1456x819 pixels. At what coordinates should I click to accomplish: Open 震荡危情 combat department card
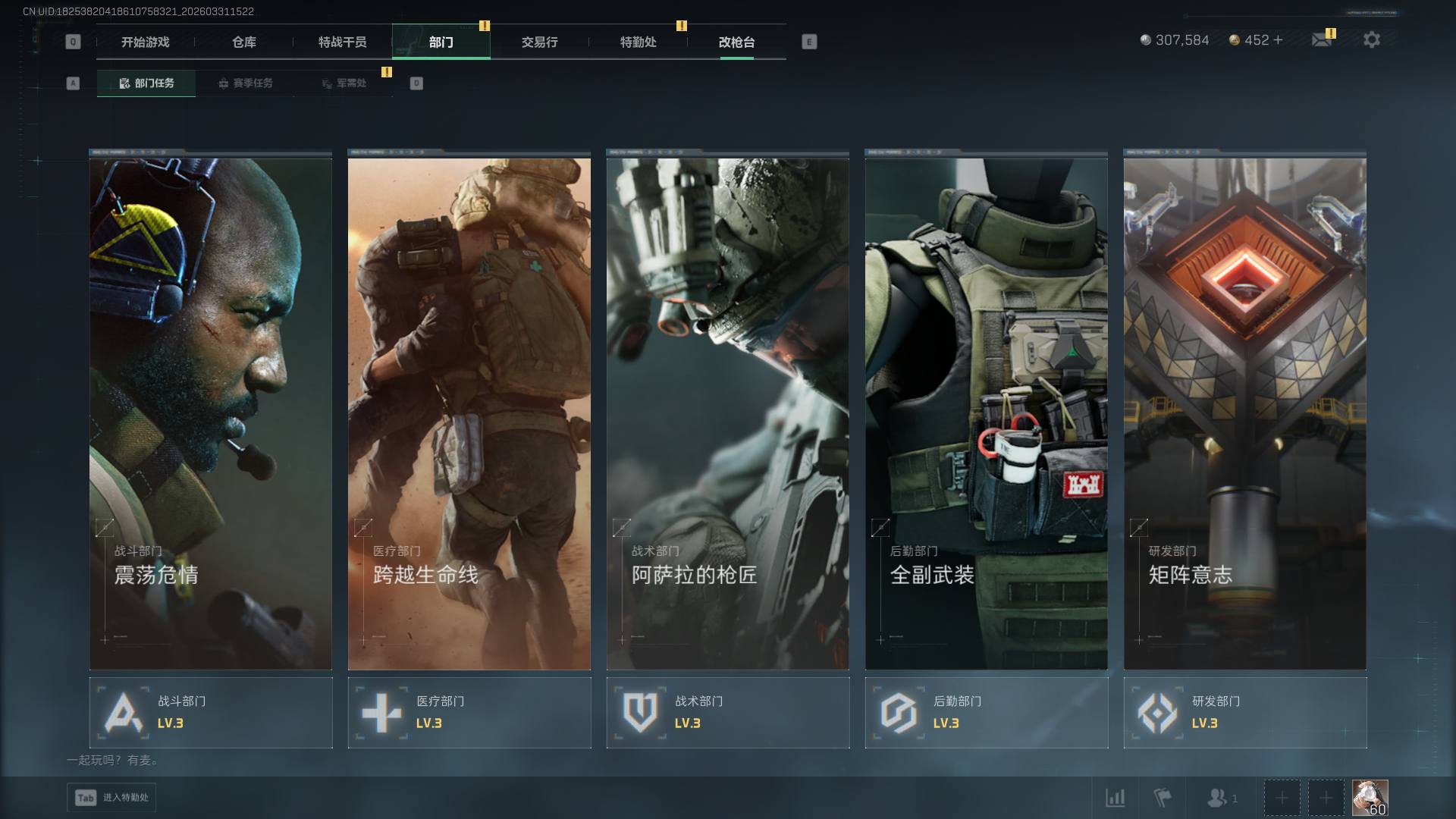(211, 413)
